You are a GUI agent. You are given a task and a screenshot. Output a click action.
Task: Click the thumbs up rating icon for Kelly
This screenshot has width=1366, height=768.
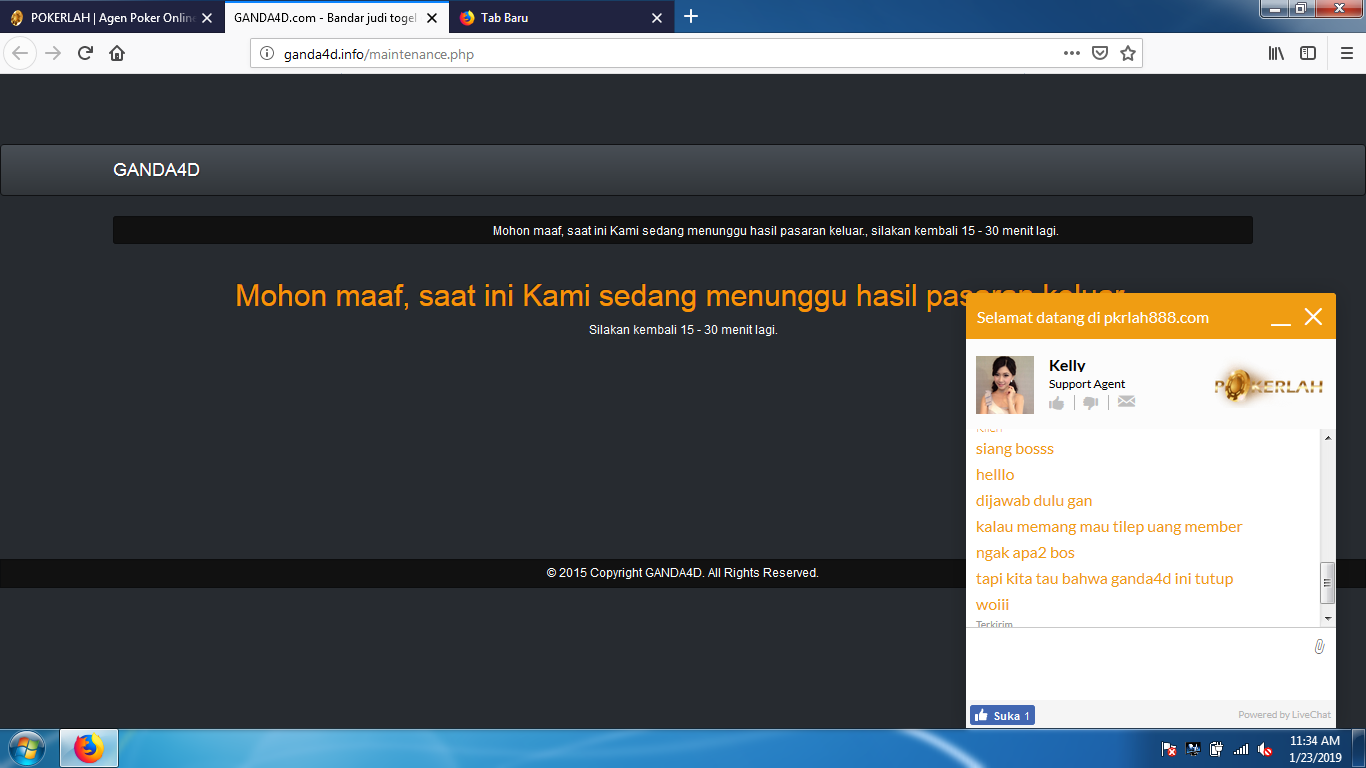(1057, 402)
